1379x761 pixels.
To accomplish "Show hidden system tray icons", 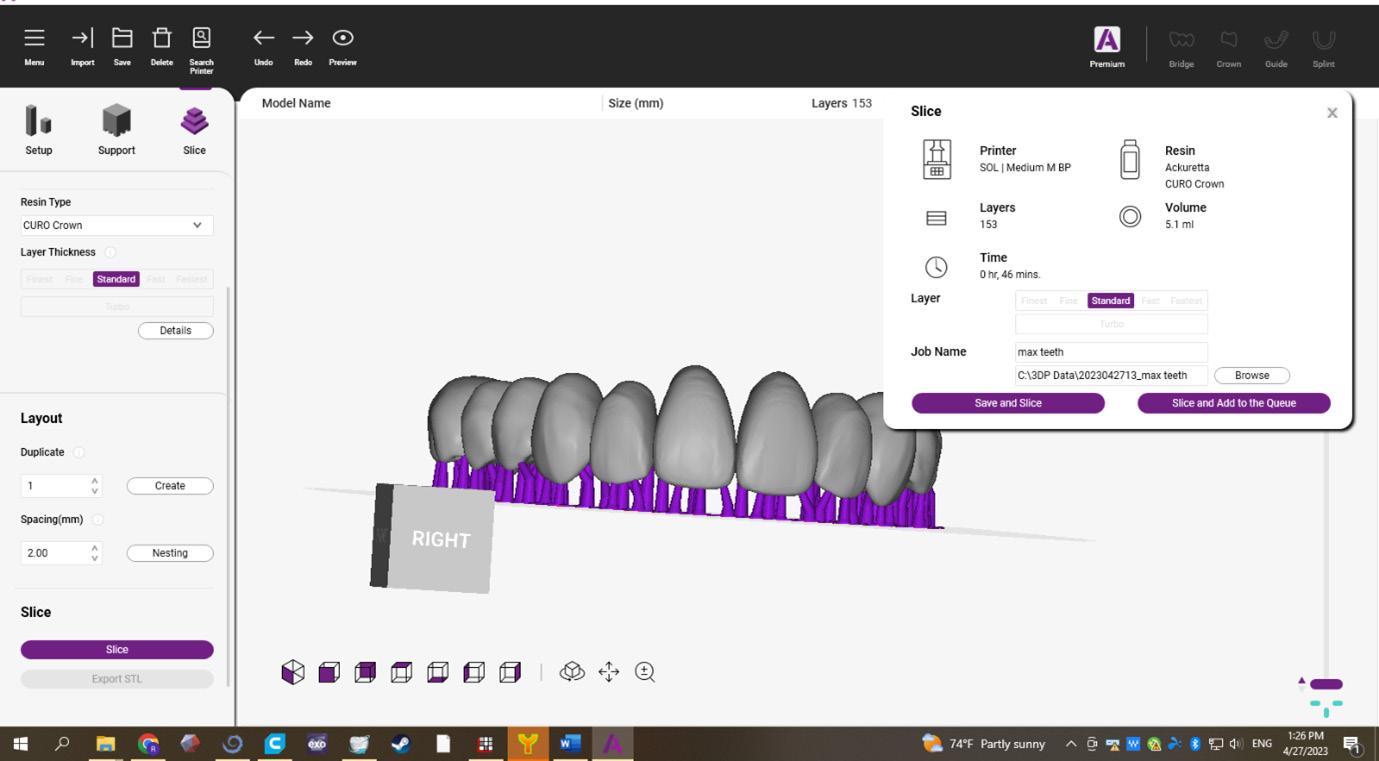I will point(1071,744).
